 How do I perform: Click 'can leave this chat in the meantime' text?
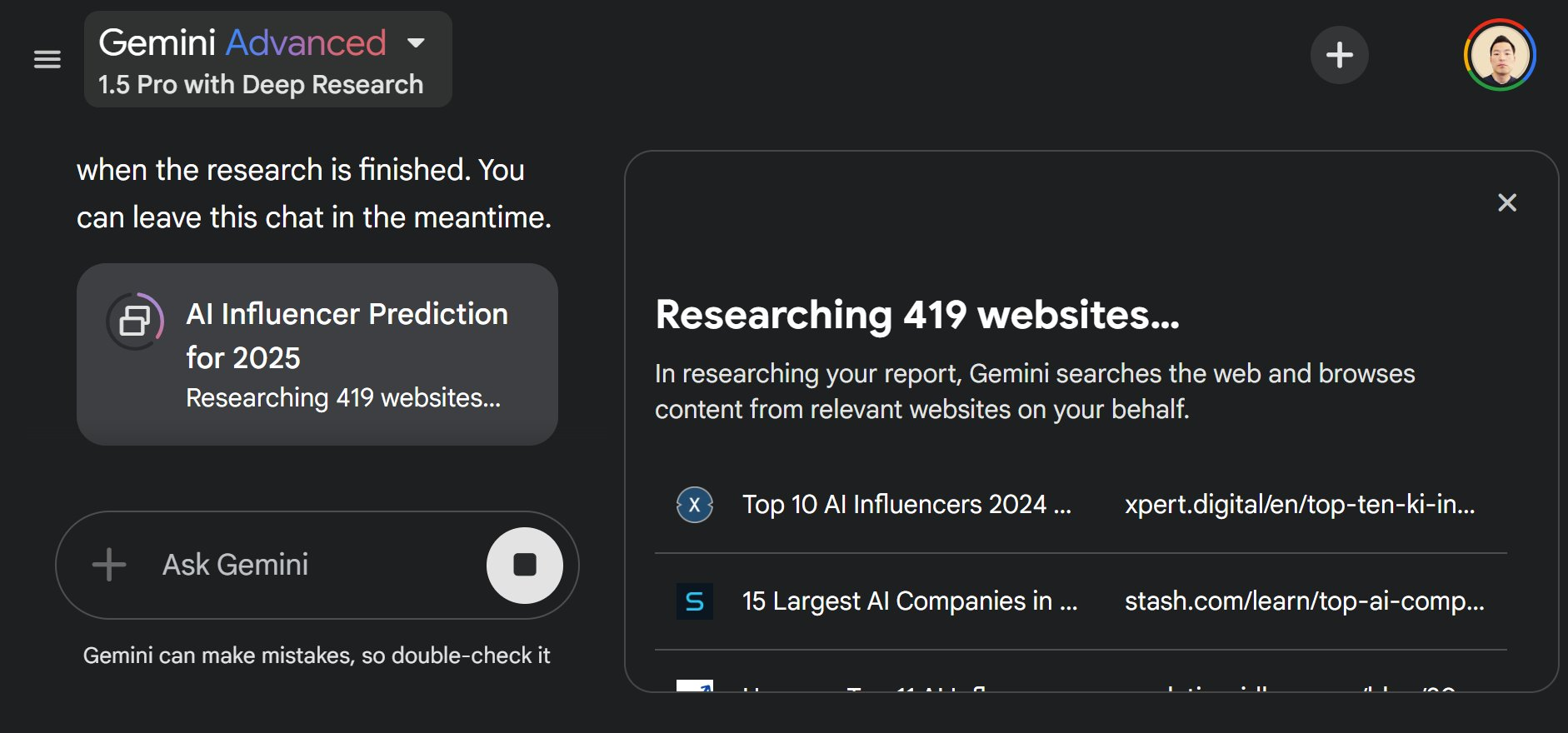tap(314, 217)
